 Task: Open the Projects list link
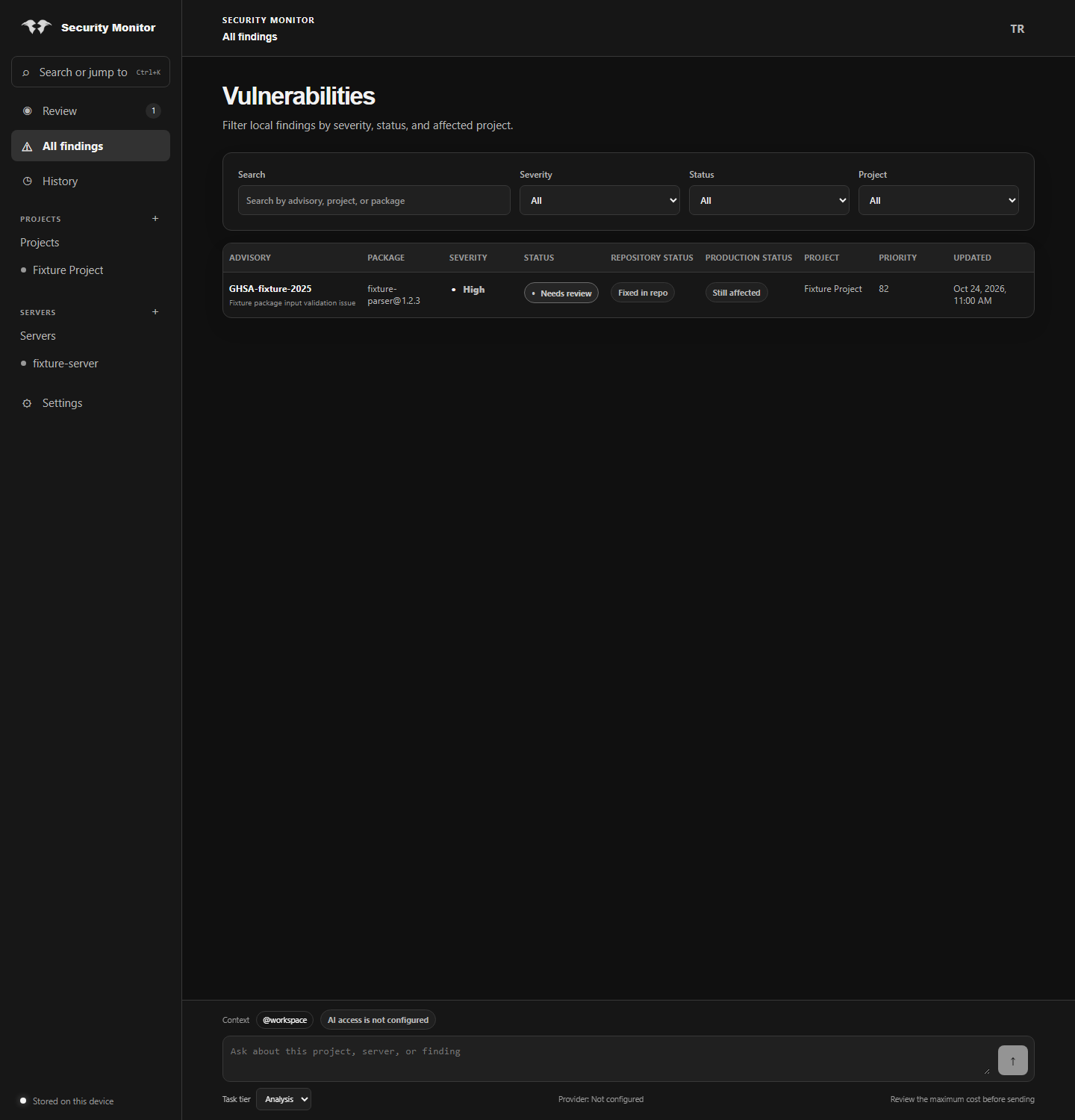(40, 243)
